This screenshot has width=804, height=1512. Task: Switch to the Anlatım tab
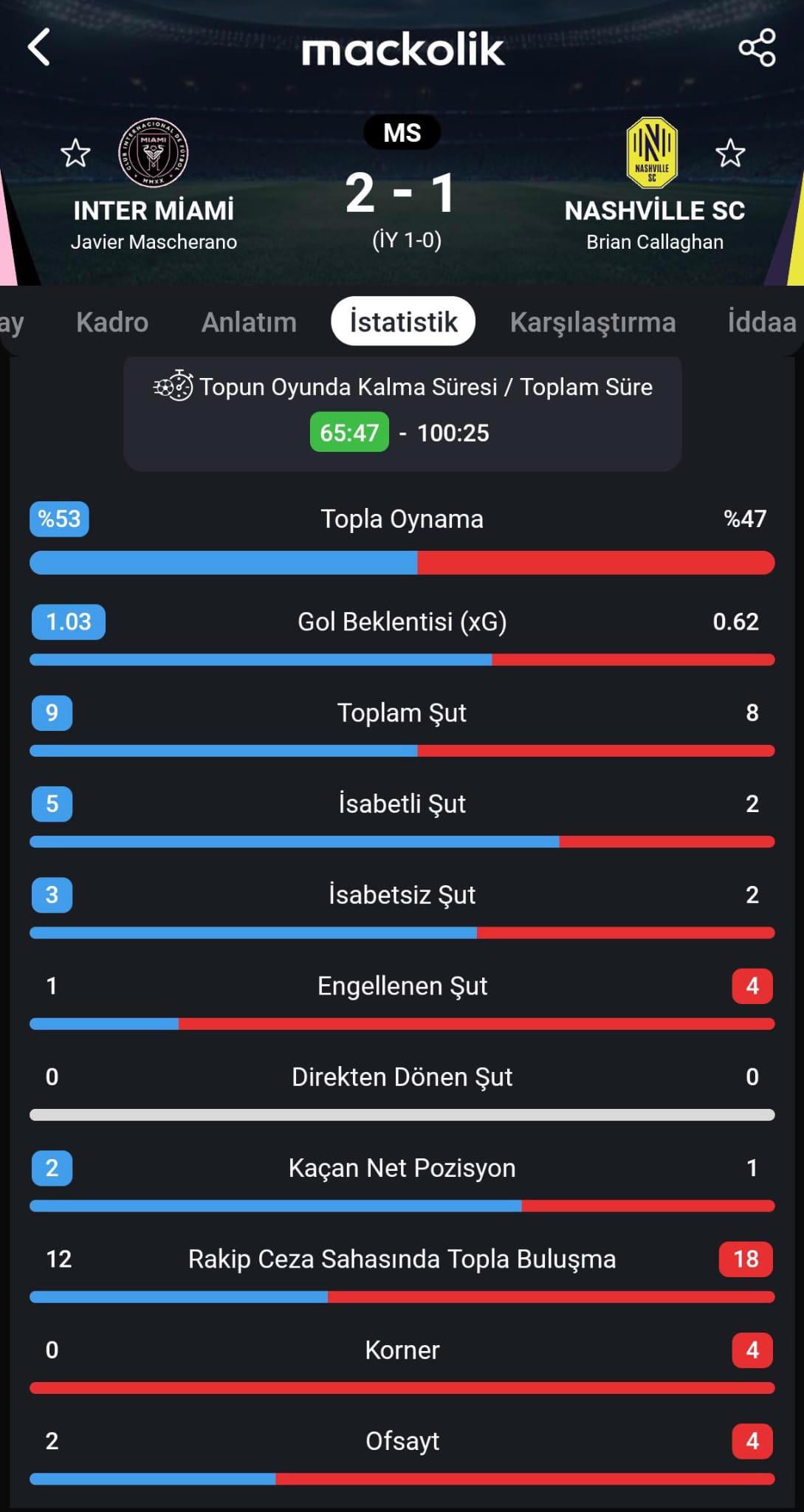coord(249,322)
